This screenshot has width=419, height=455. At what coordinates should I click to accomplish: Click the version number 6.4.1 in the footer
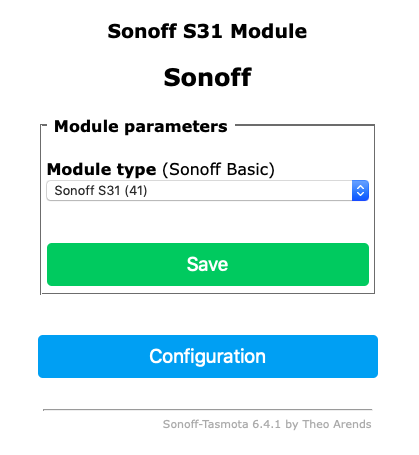(x=266, y=424)
